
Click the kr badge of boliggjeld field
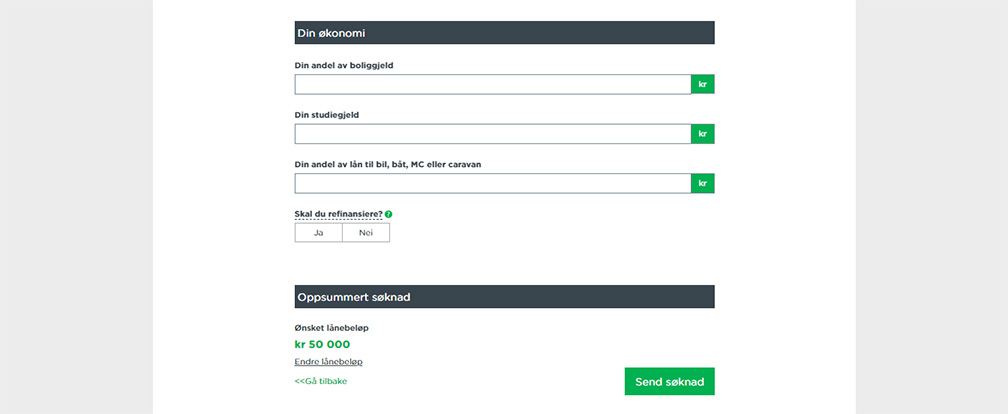coord(703,84)
